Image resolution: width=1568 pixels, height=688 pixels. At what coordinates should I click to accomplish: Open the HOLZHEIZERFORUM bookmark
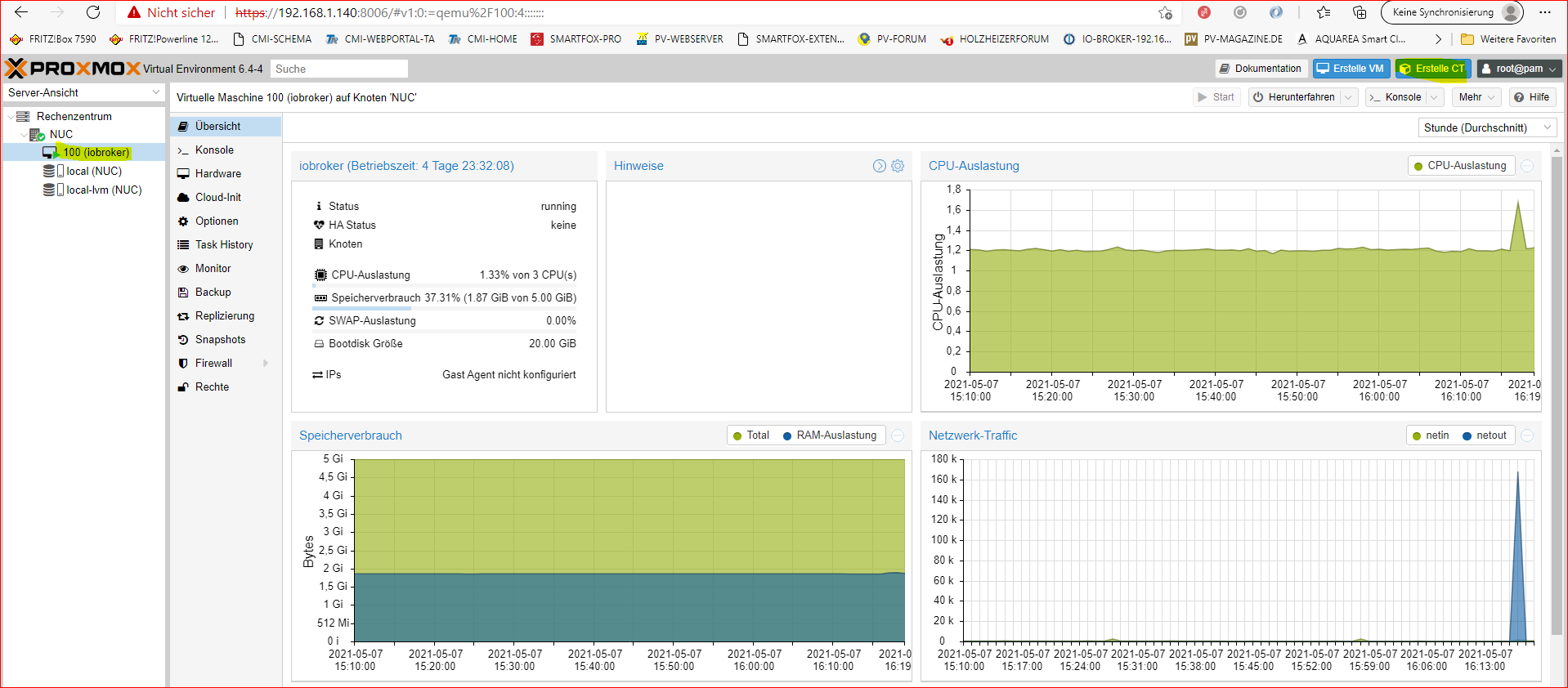(x=994, y=38)
